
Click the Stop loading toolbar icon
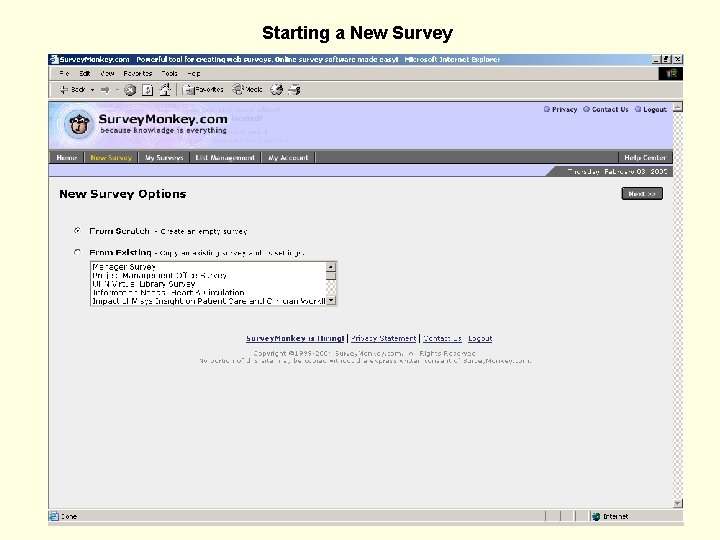[130, 90]
